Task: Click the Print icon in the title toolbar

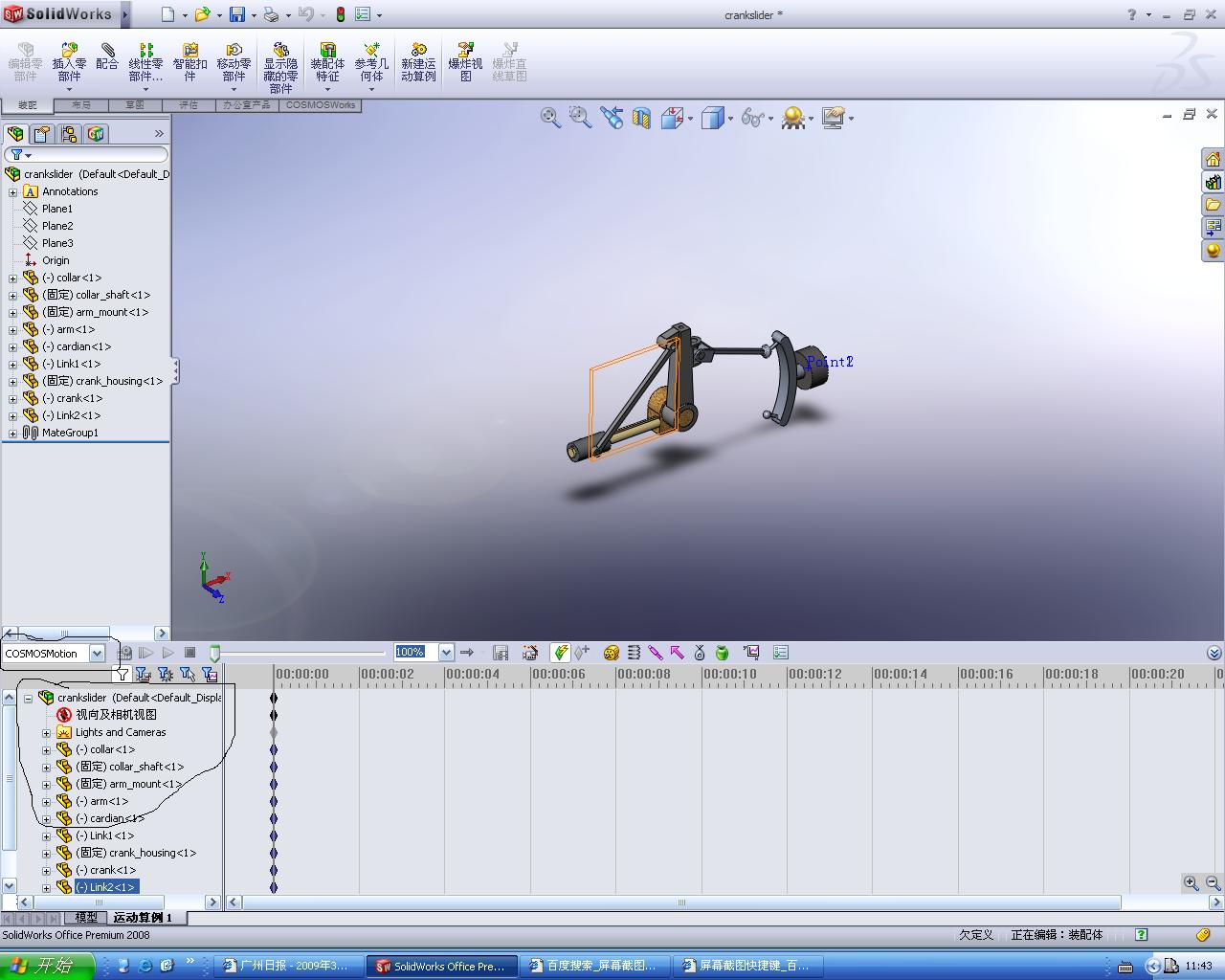Action: coord(271,14)
